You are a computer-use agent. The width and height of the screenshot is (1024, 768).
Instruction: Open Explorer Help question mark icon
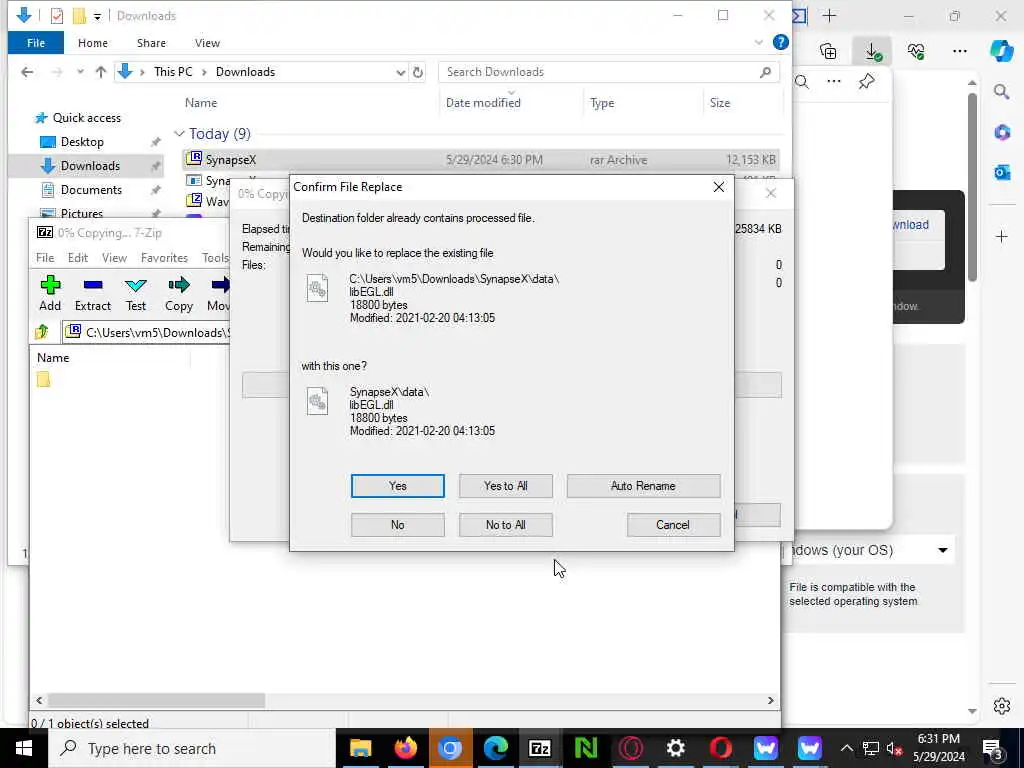pyautogui.click(x=780, y=42)
